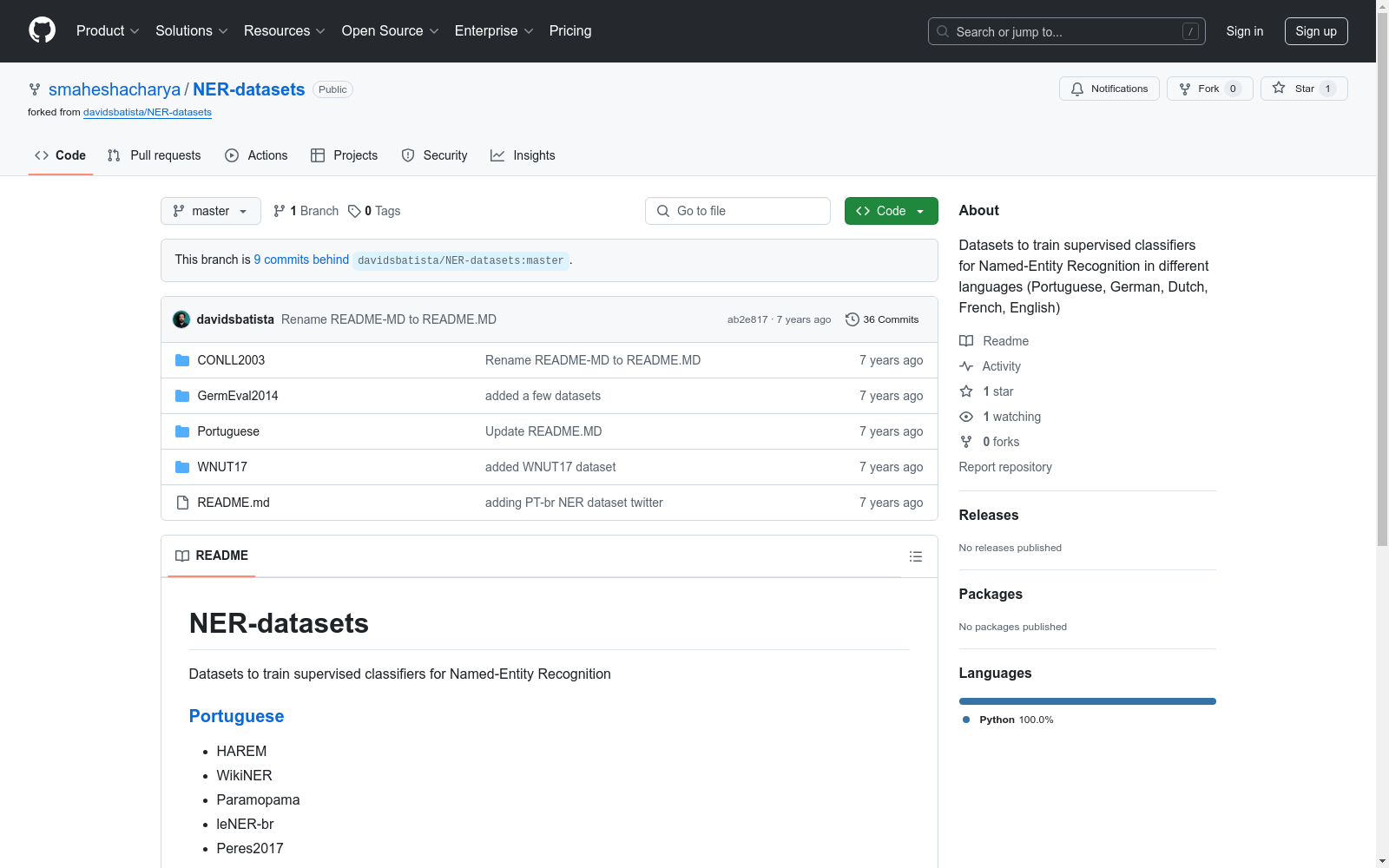Fork this repository
1389x868 pixels.
coord(1209,89)
